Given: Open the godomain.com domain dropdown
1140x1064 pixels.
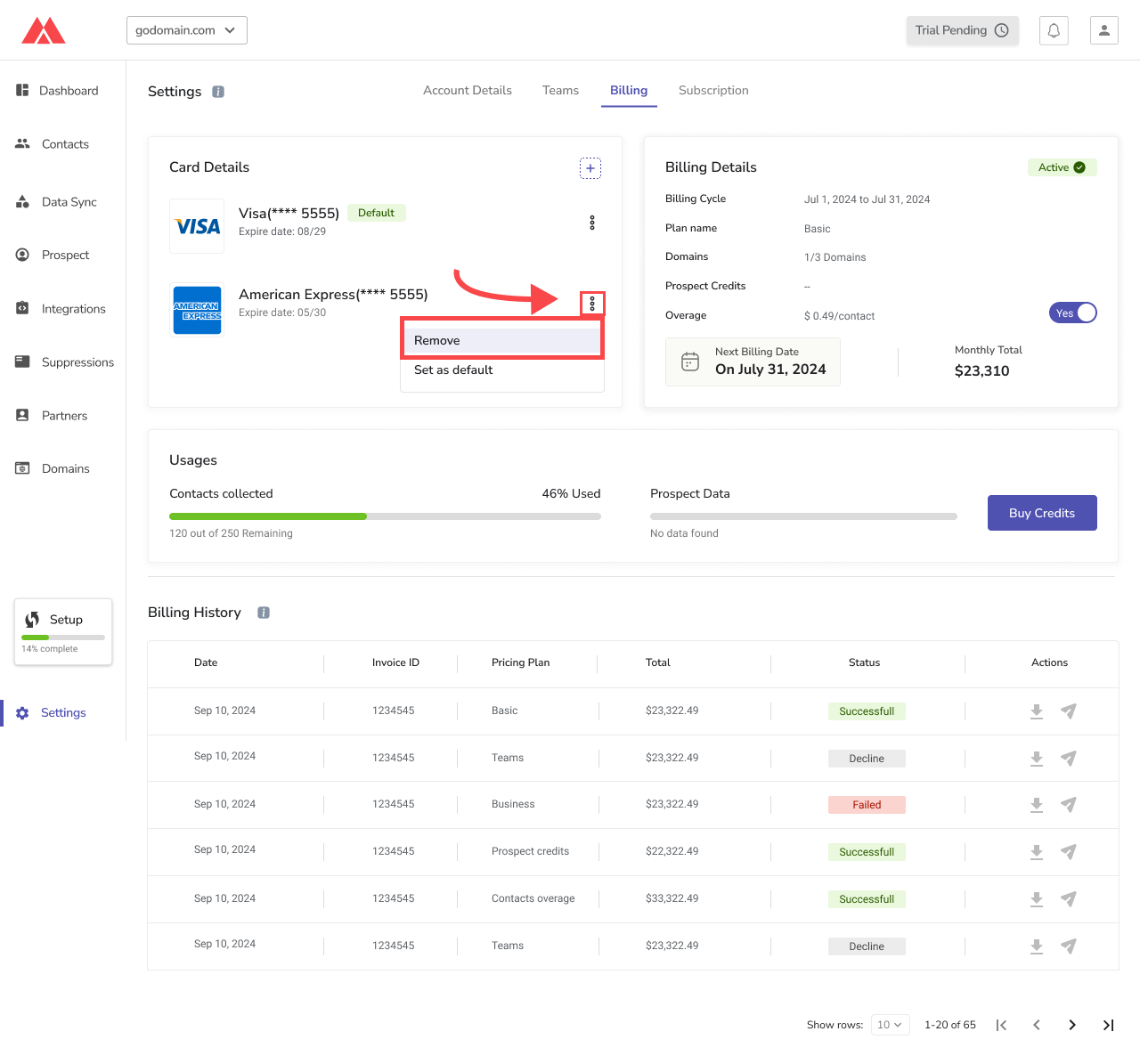Looking at the screenshot, I should [187, 30].
